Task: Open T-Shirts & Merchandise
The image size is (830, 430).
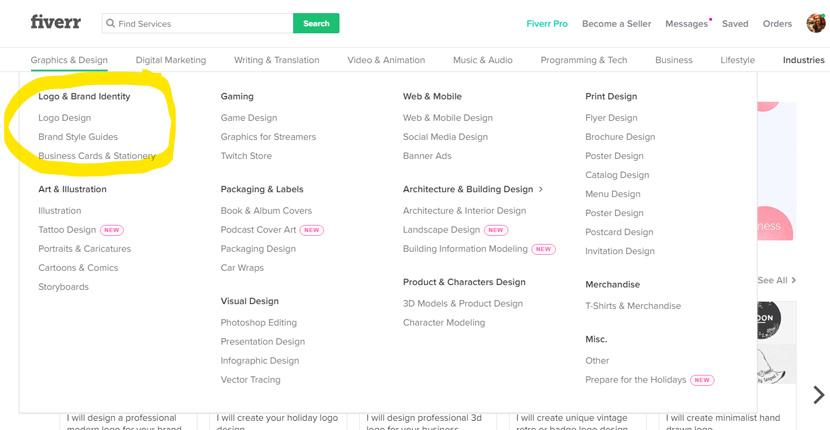Action: 633,306
